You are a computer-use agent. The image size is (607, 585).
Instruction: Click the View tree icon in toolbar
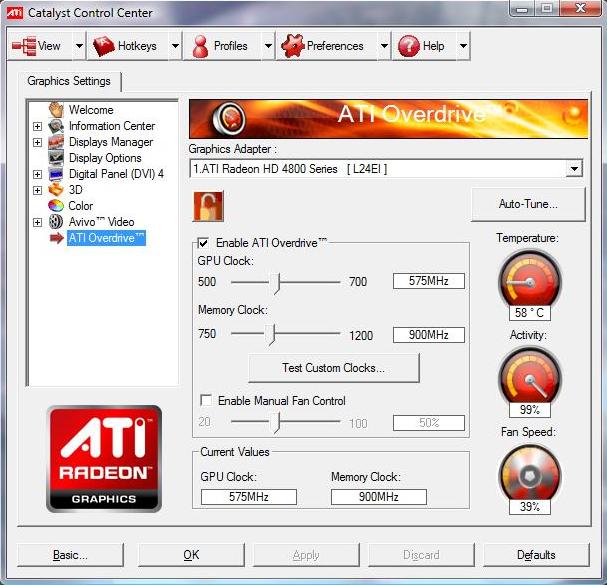tap(24, 46)
